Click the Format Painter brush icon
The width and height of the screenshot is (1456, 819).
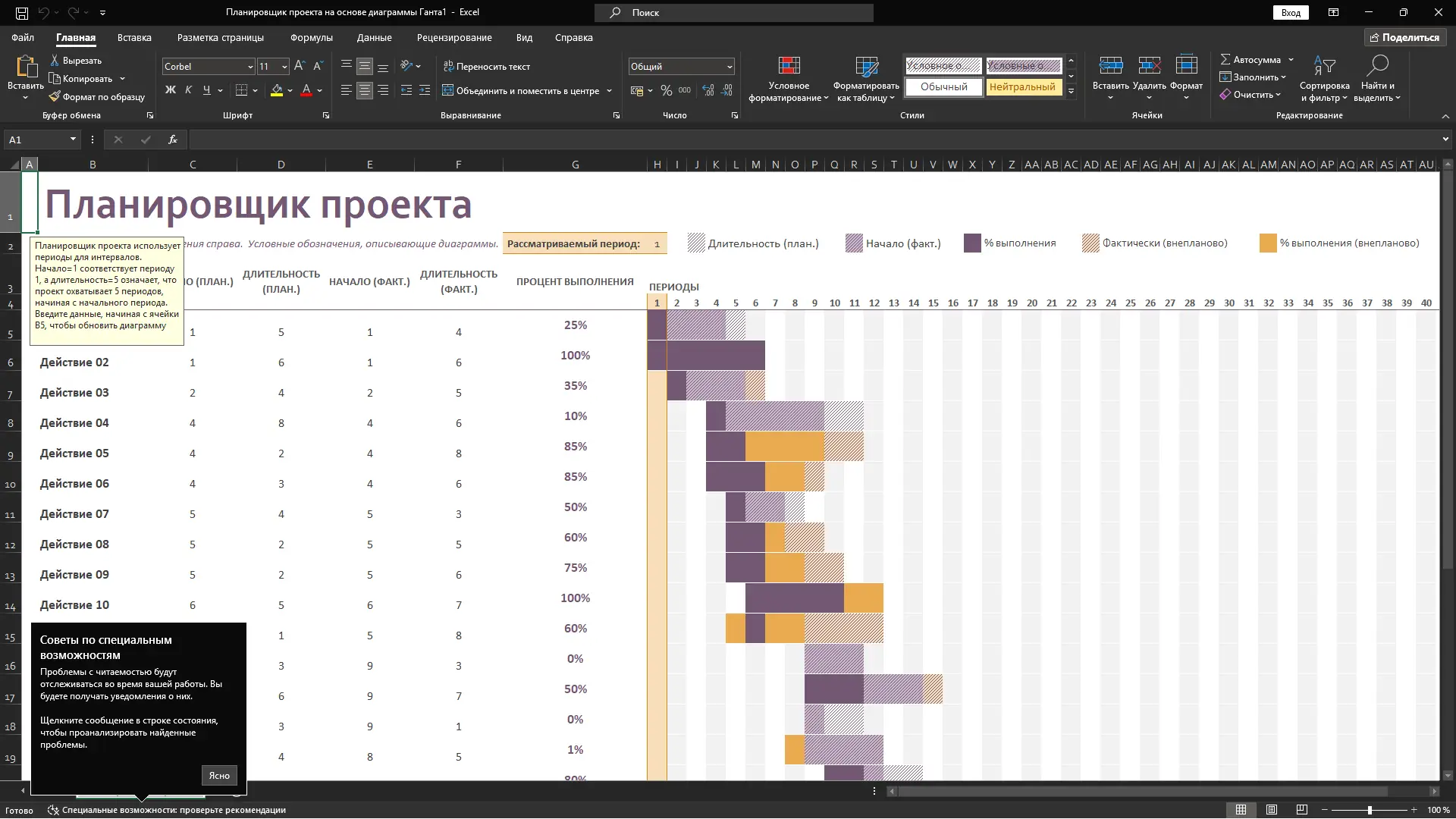(x=55, y=96)
